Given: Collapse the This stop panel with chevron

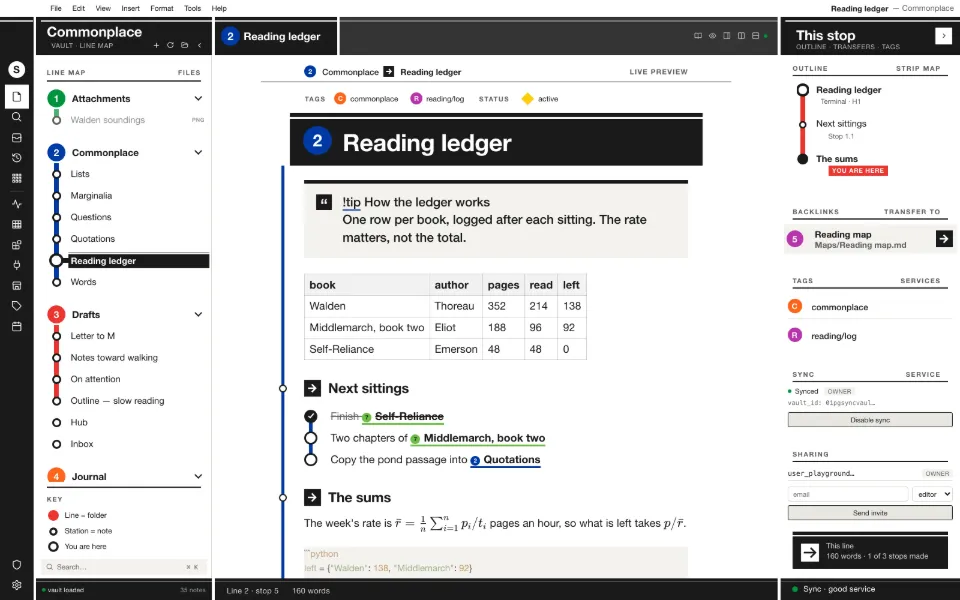Looking at the screenshot, I should tap(943, 36).
